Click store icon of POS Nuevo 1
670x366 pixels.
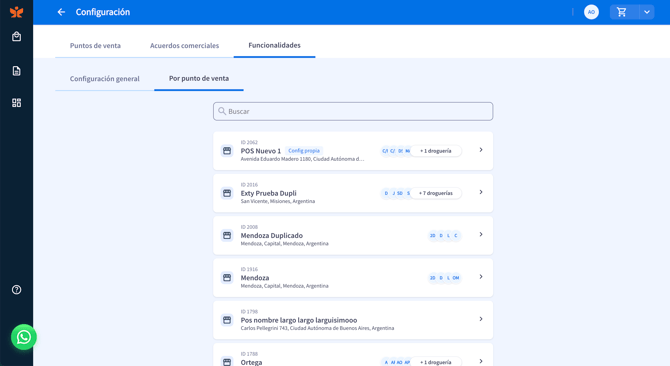pyautogui.click(x=227, y=151)
